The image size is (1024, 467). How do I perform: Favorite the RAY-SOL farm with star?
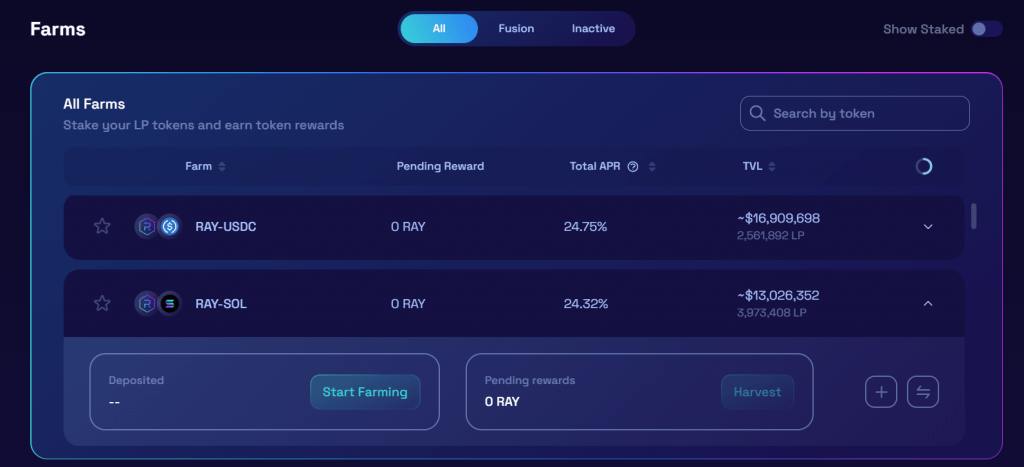(102, 303)
